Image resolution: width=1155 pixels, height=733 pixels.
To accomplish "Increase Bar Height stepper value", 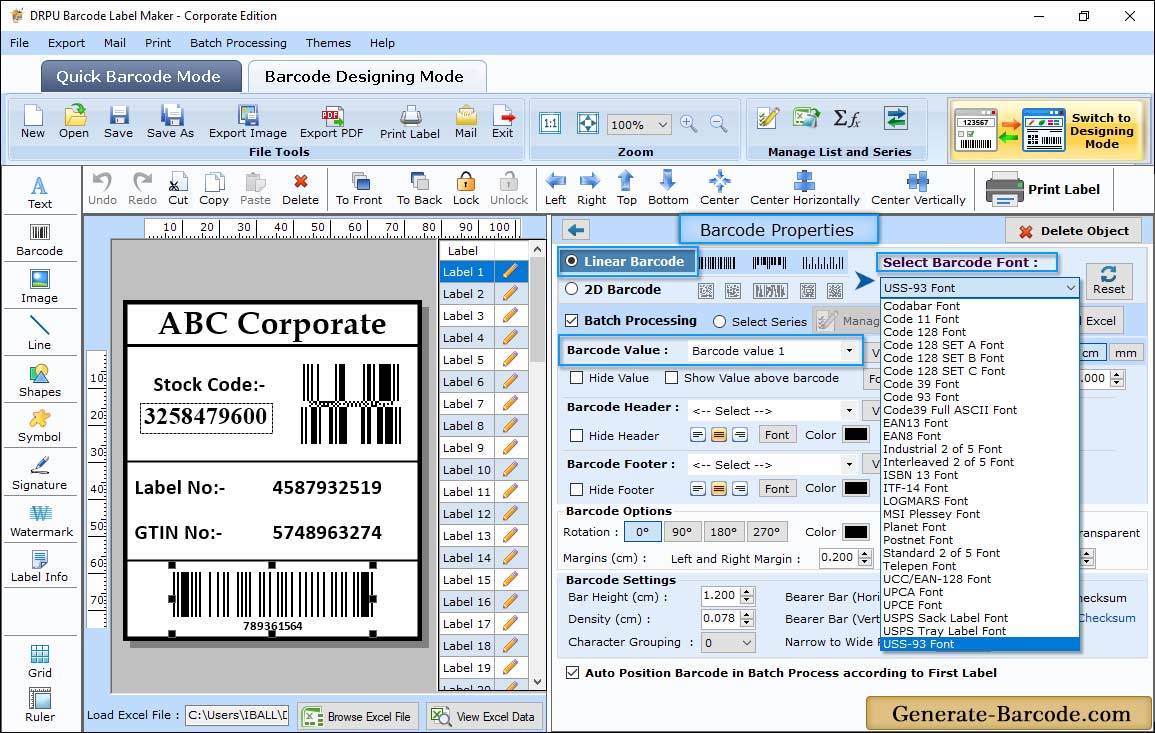I will (x=748, y=592).
